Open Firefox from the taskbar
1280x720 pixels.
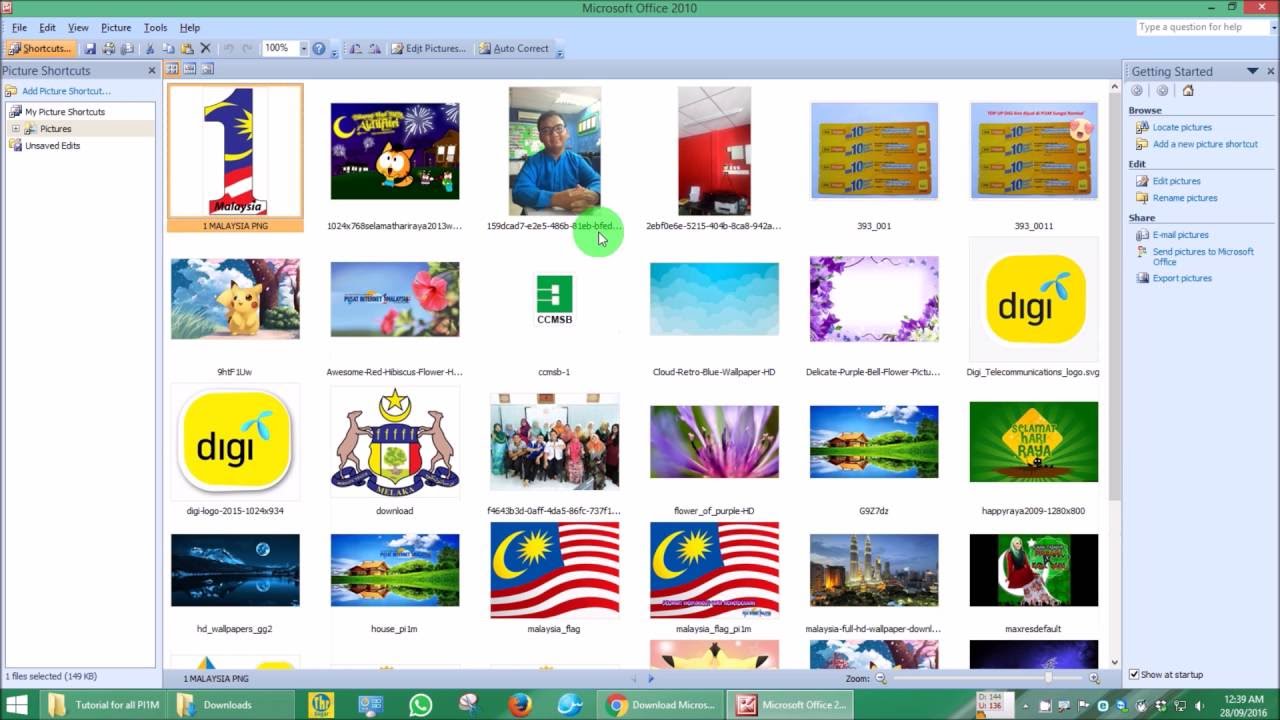coord(519,704)
